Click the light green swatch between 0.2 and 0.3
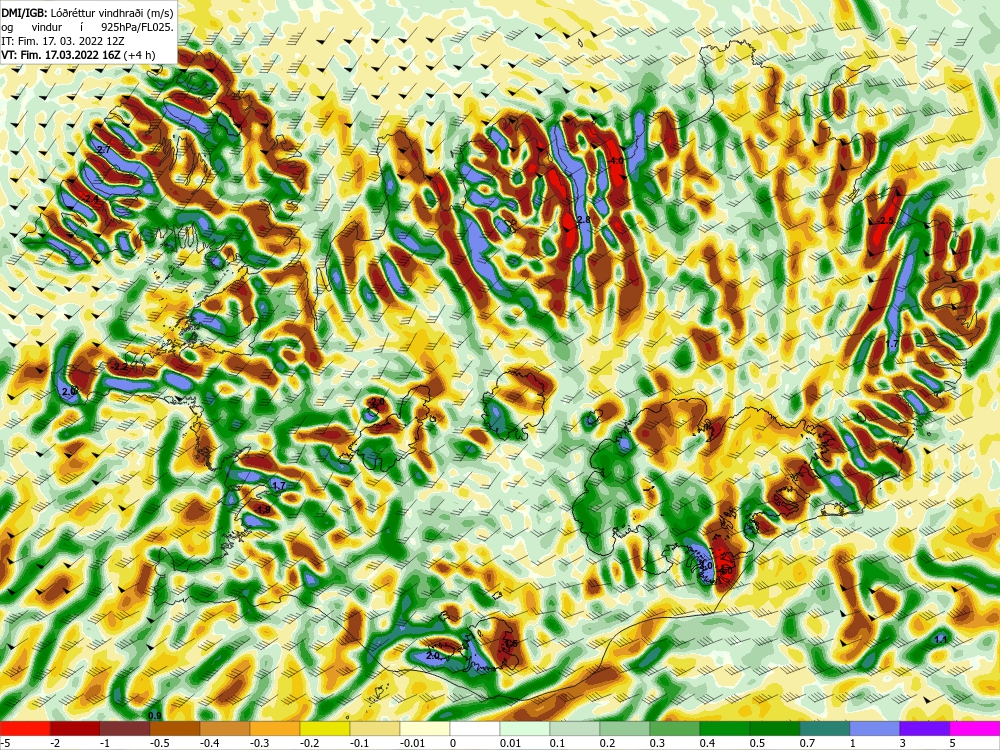Viewport: 1000px width, 750px height. pos(625,728)
